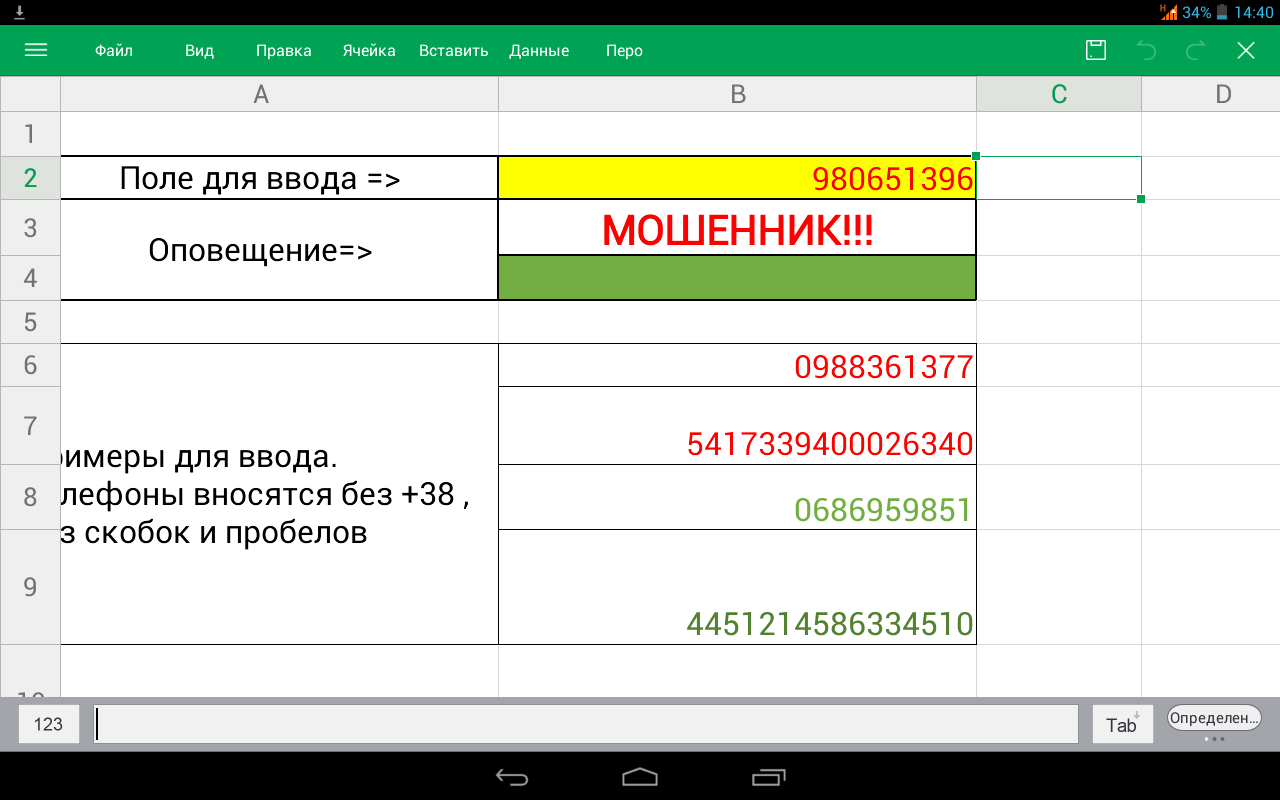Image resolution: width=1280 pixels, height=800 pixels.
Task: Expand the Определен... function dropdown
Action: (x=1214, y=718)
